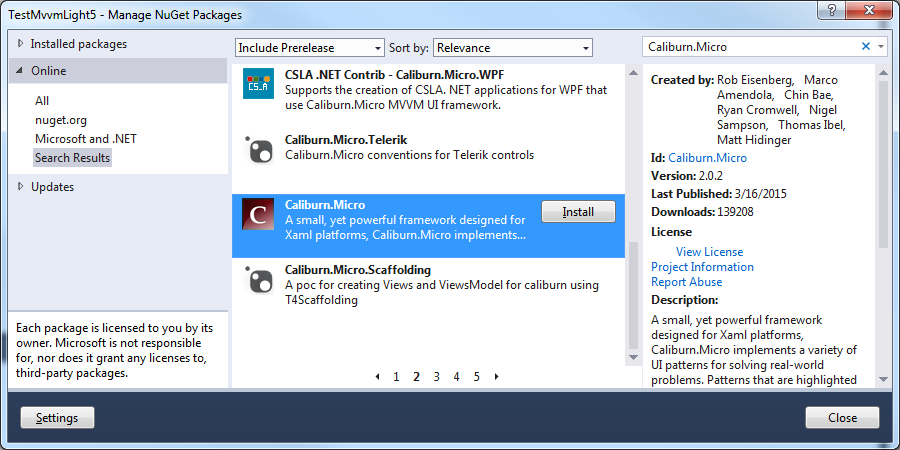900x450 pixels.
Task: Go to next results page arrow
Action: point(496,377)
